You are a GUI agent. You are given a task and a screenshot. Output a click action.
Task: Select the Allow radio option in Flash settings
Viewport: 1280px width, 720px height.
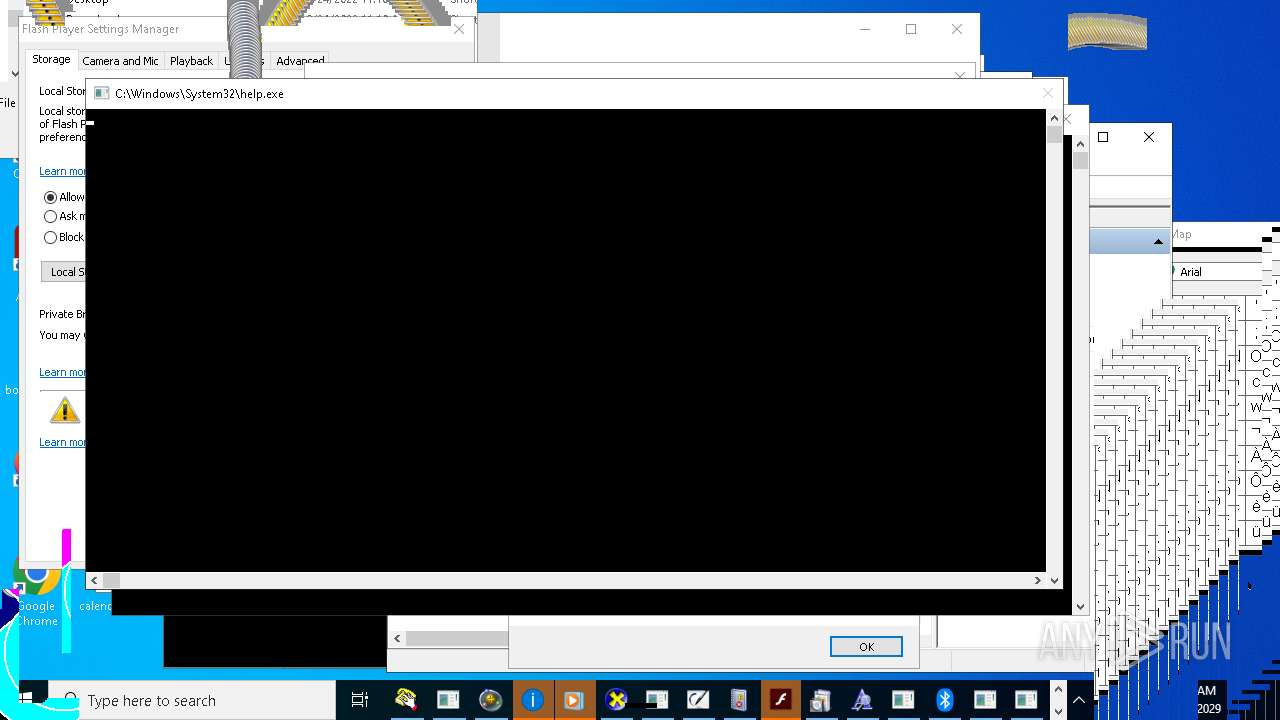pos(50,197)
